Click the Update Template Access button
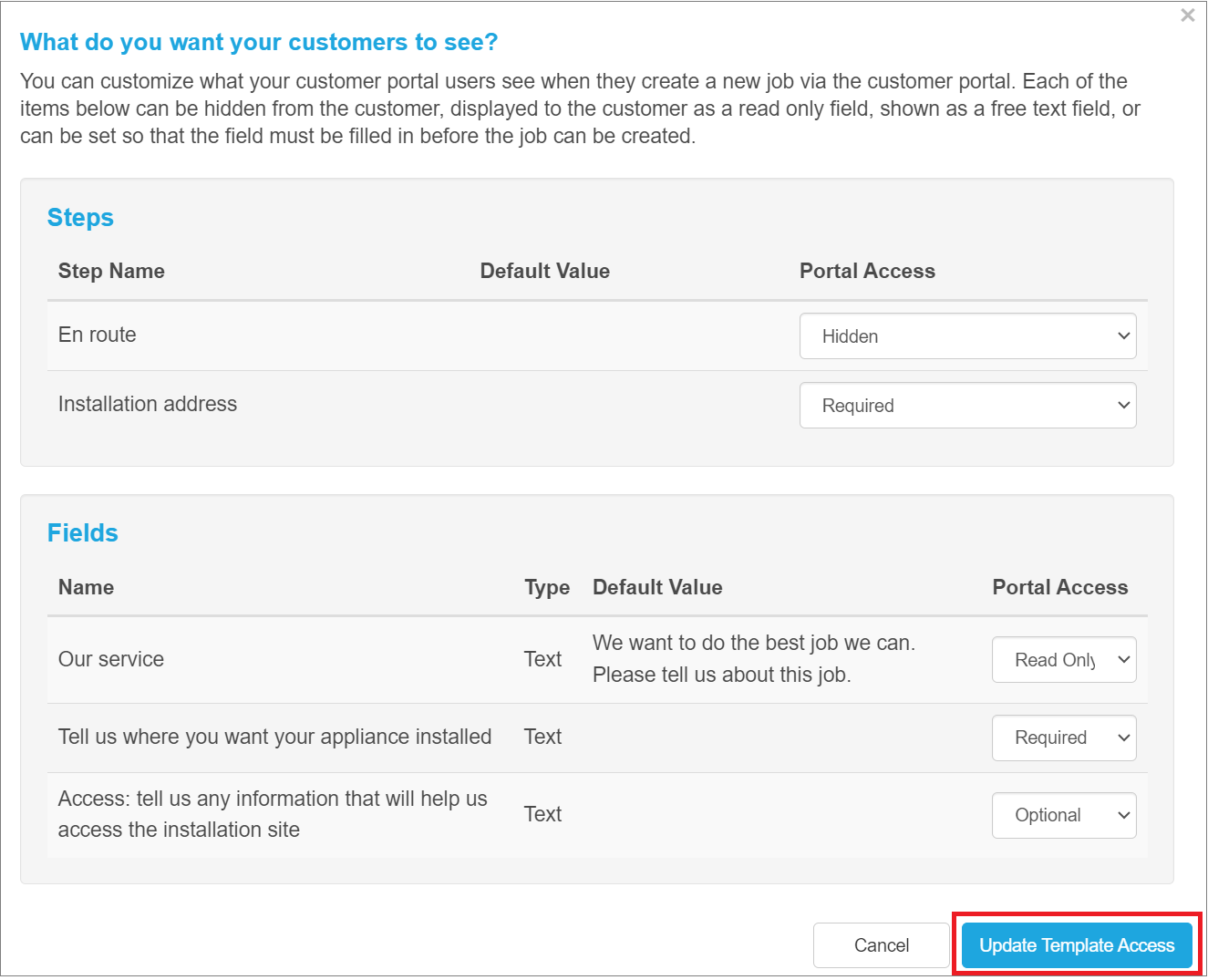Screen dimensions: 1208x980 (x=1077, y=945)
